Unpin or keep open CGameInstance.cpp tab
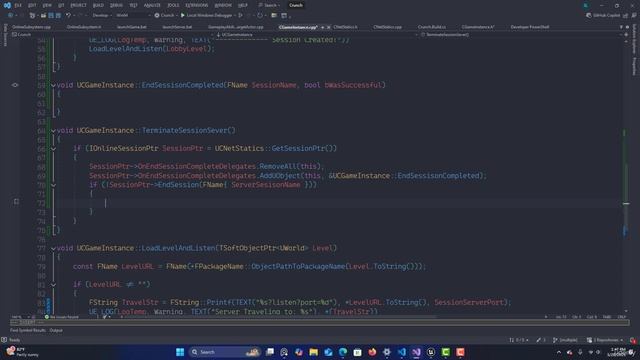 [322, 27]
